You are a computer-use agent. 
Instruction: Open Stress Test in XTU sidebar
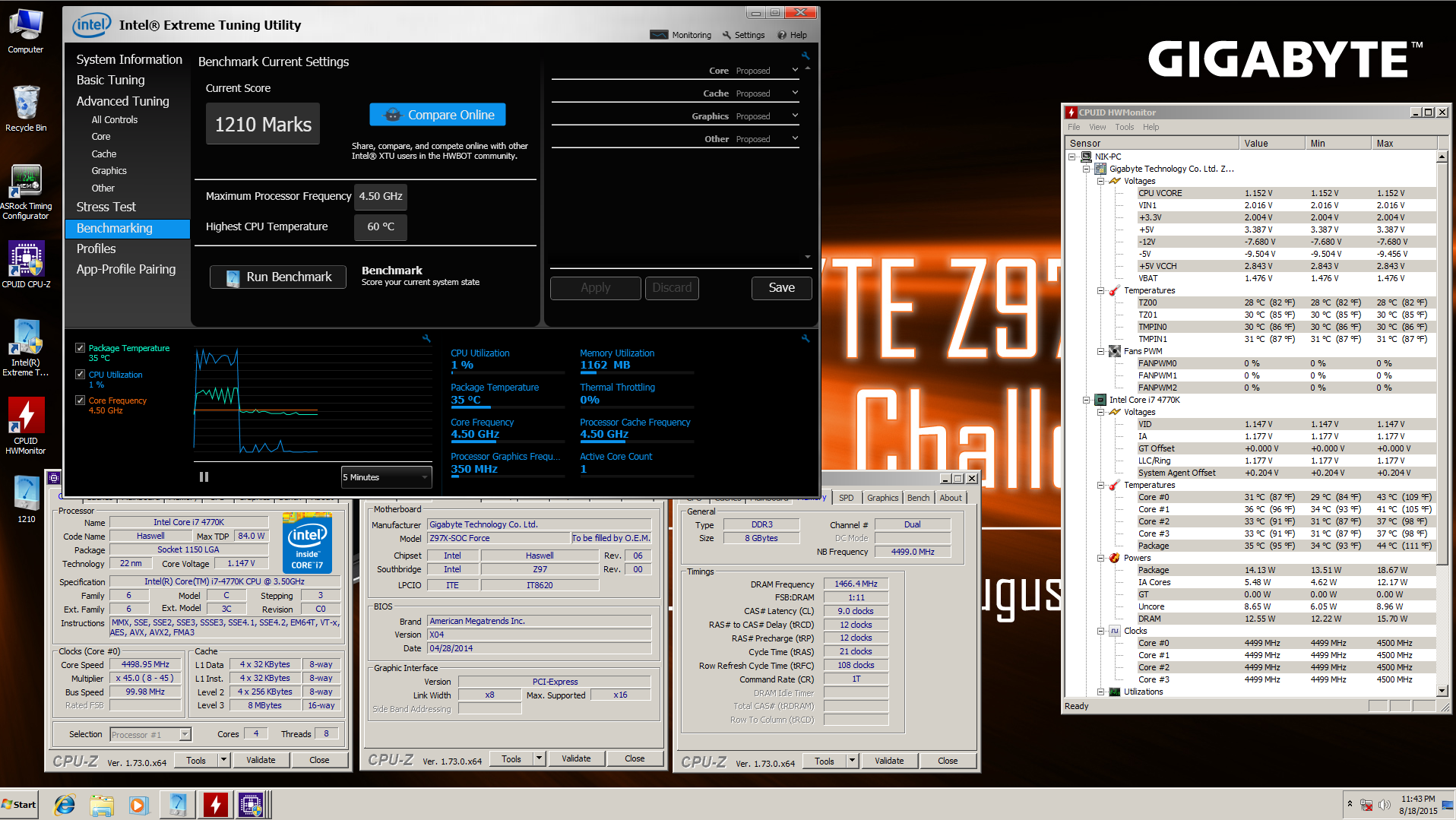[x=106, y=207]
